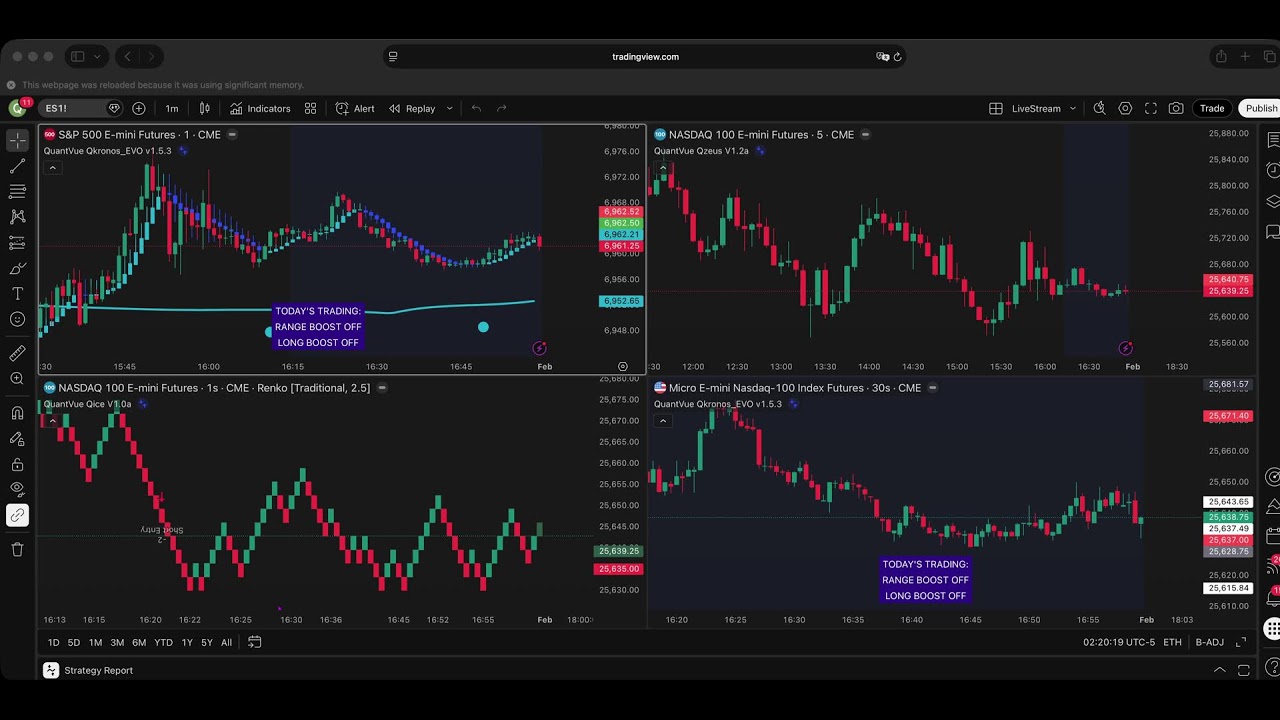Click the redo arrow in toolbar

501,108
